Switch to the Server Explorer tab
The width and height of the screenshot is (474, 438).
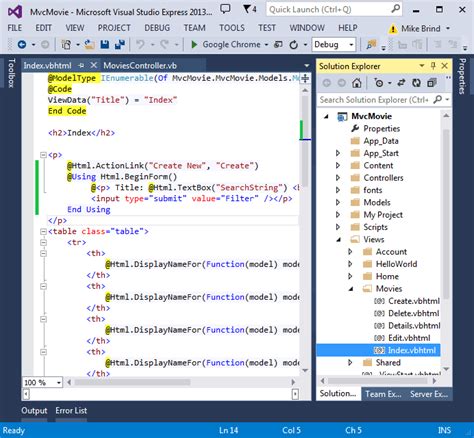point(429,394)
